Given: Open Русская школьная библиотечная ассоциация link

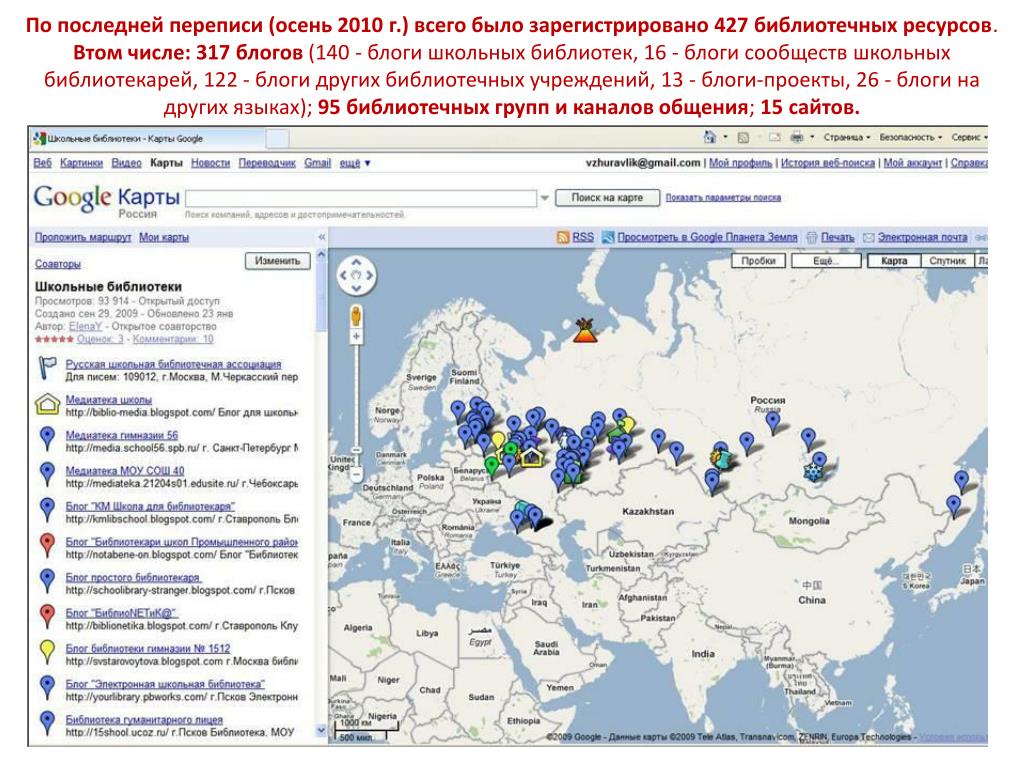Looking at the screenshot, I should coord(173,364).
